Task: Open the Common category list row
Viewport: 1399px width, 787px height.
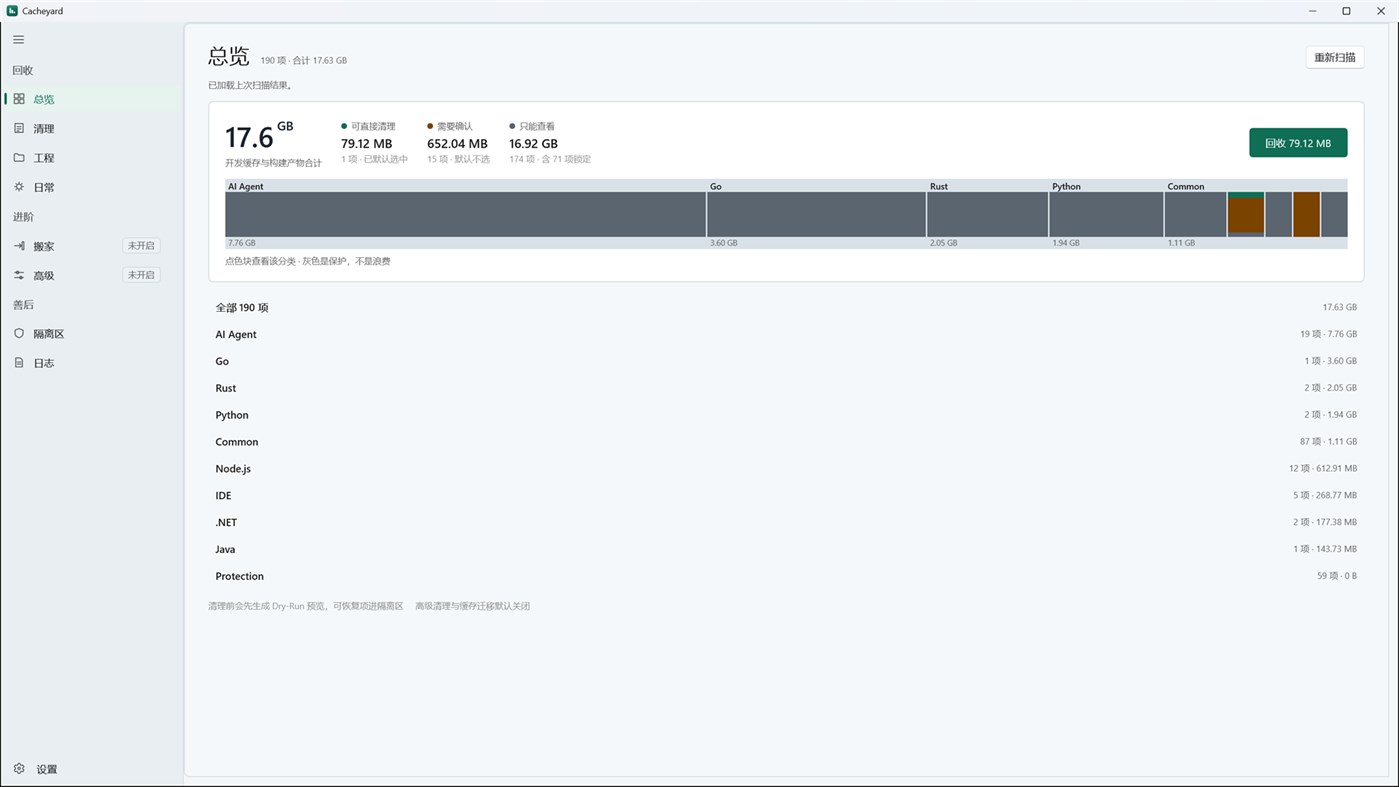Action: (786, 442)
